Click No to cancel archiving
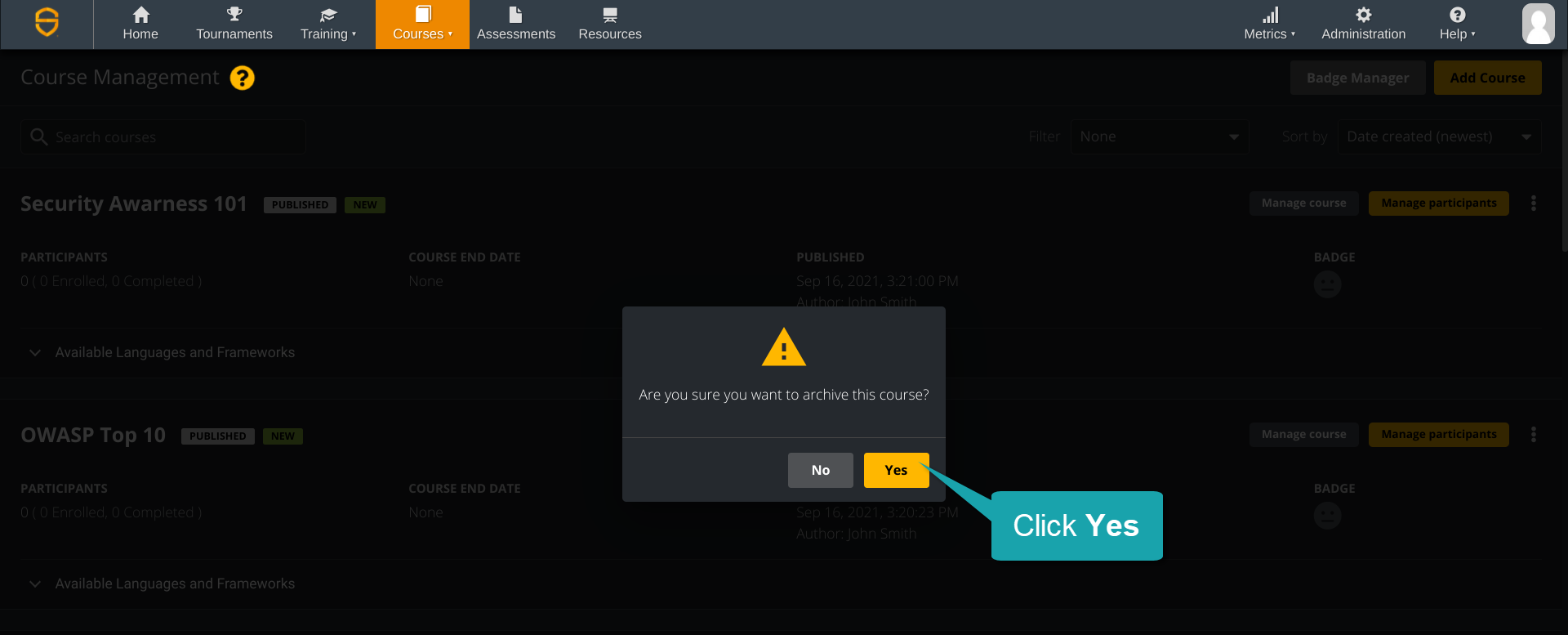The image size is (1568, 635). coord(821,470)
